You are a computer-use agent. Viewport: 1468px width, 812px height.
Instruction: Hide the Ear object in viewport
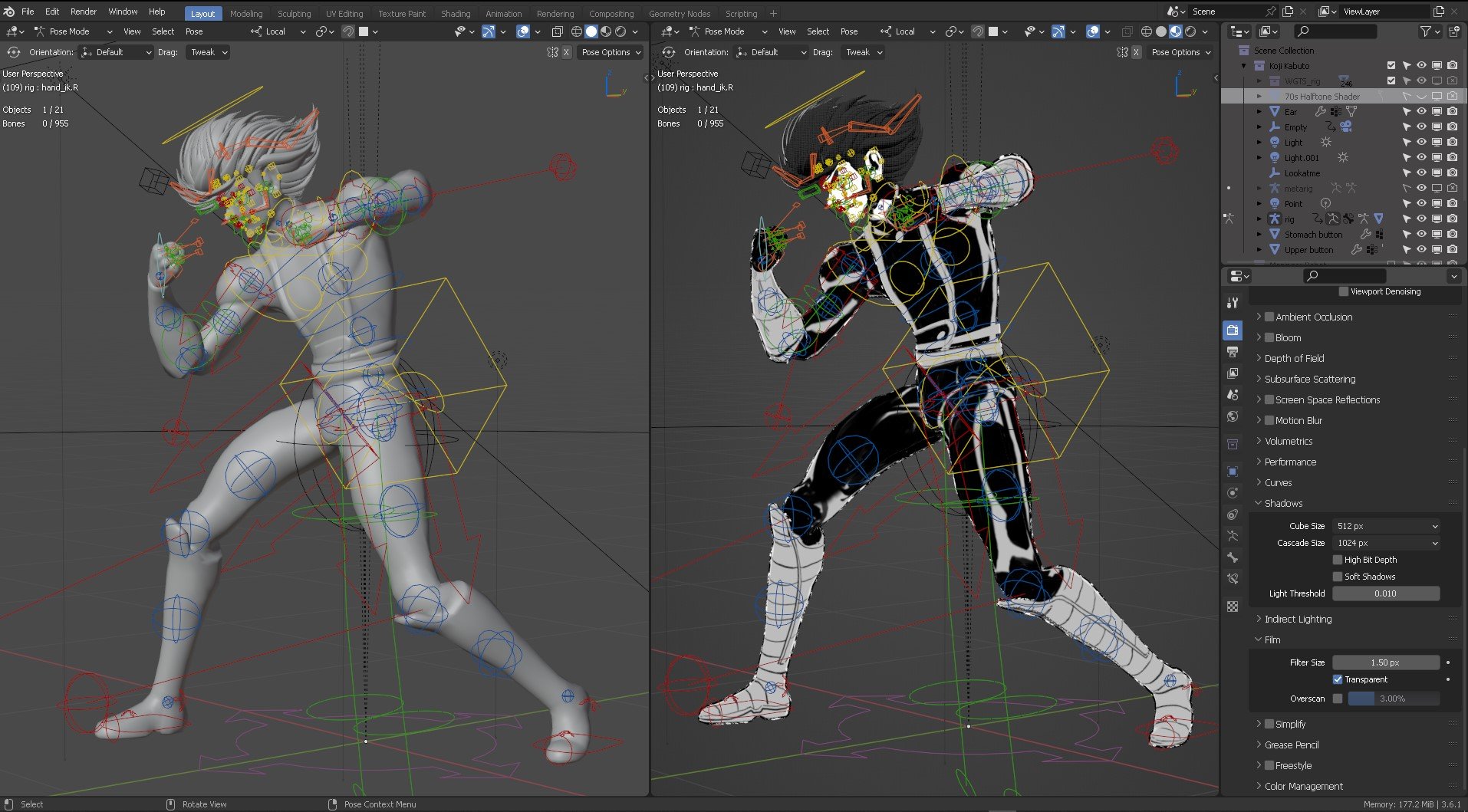point(1421,112)
